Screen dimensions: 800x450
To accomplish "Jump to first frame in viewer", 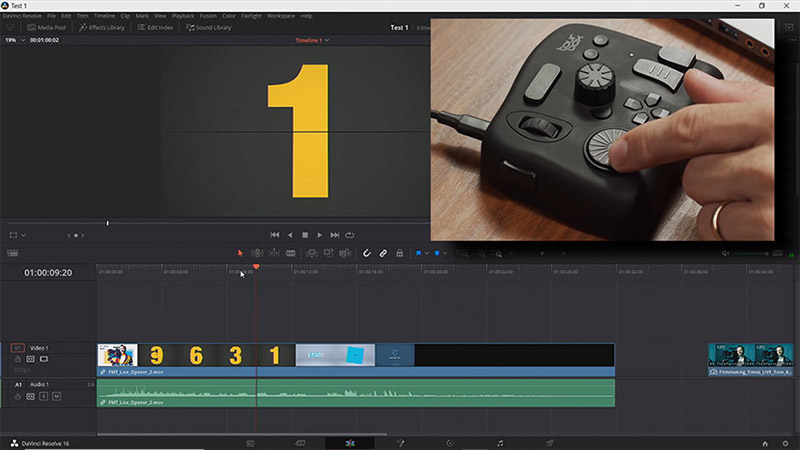I will coord(275,234).
